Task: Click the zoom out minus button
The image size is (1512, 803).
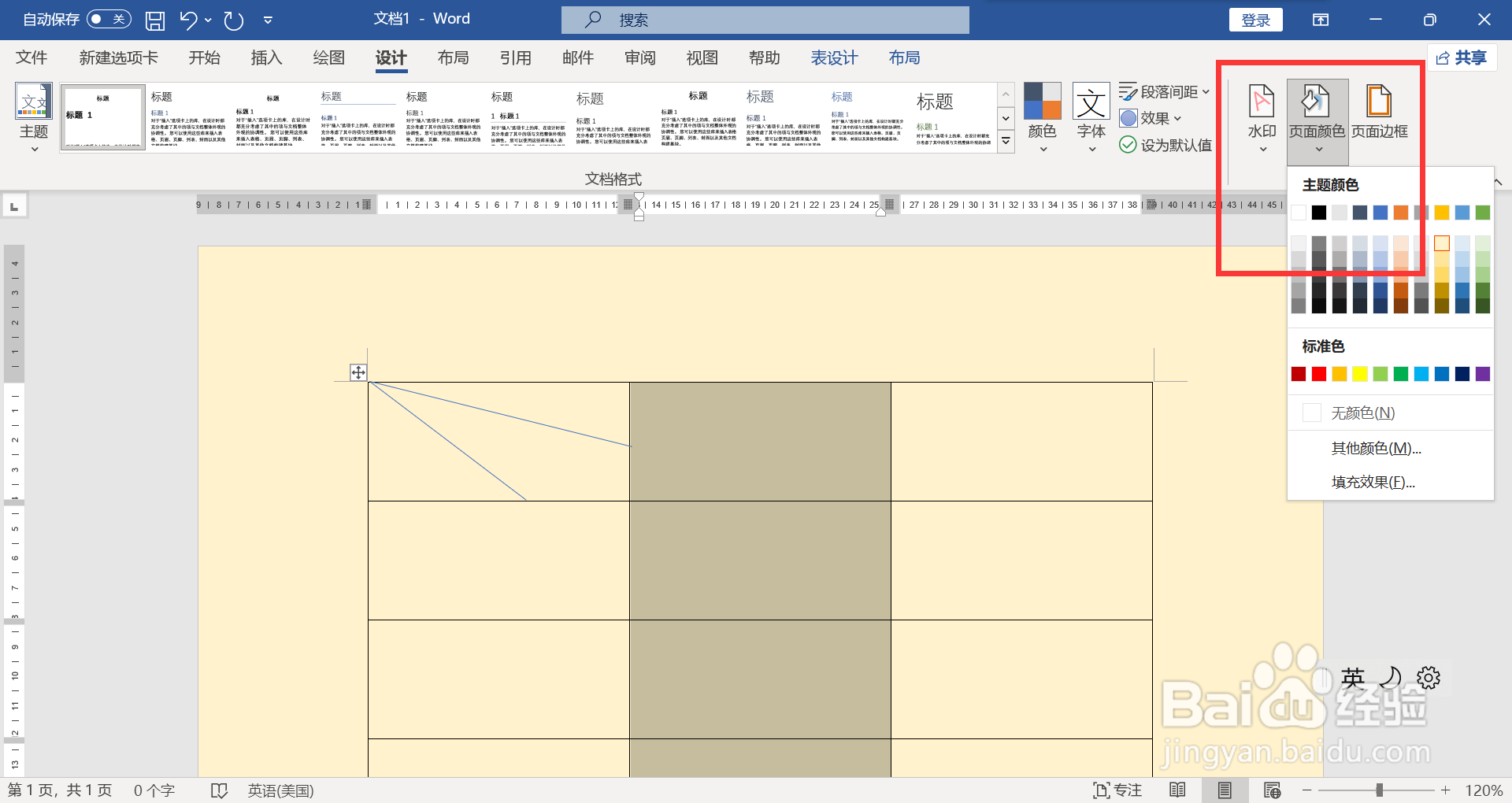Action: 1307,790
